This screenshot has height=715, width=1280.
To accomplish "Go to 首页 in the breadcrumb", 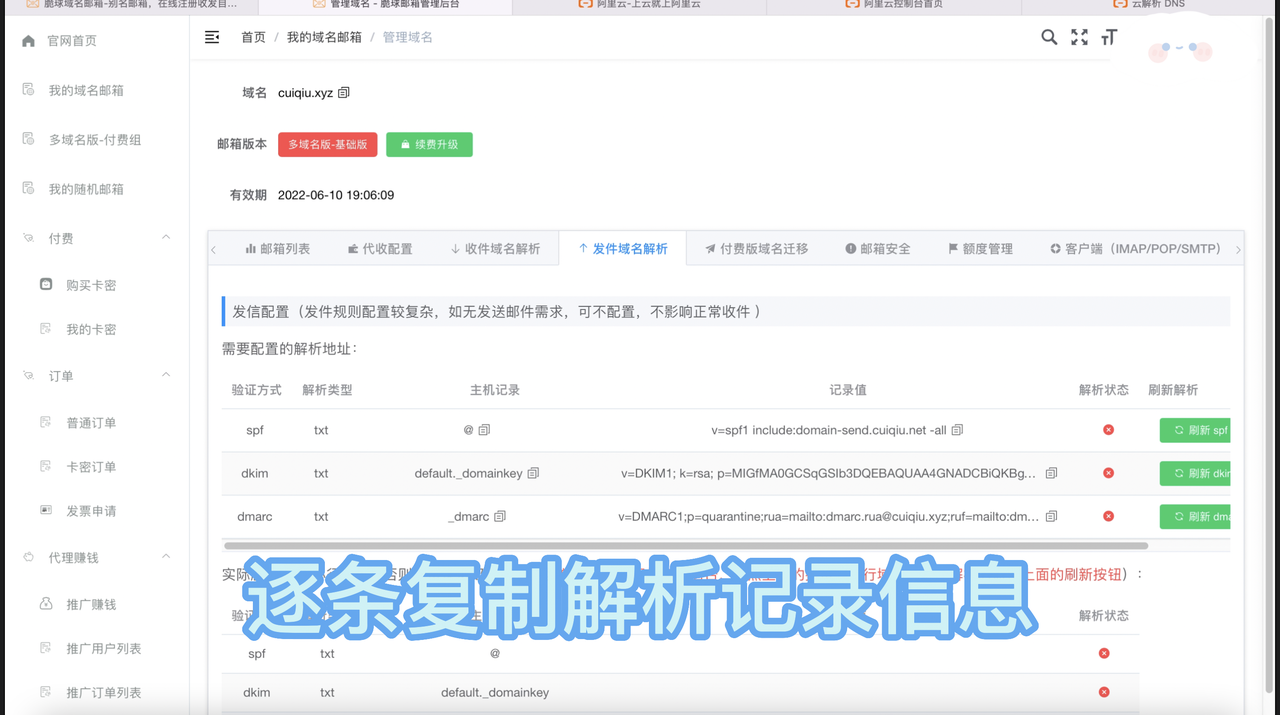I will (253, 37).
